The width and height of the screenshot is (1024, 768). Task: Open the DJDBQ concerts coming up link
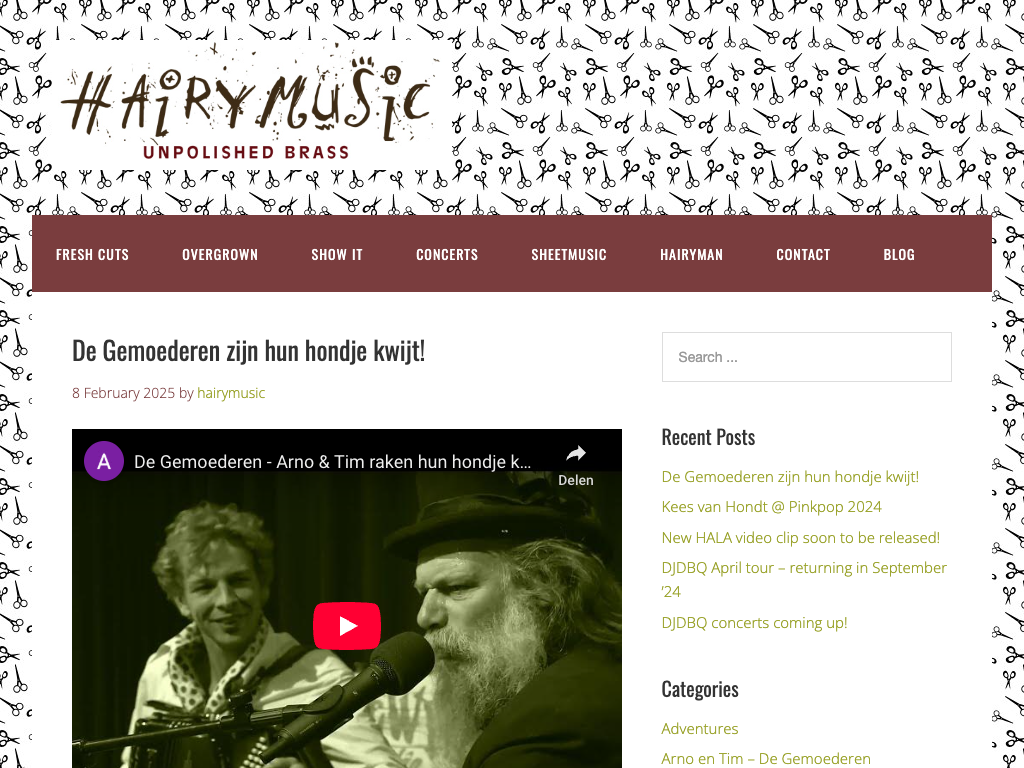point(754,623)
